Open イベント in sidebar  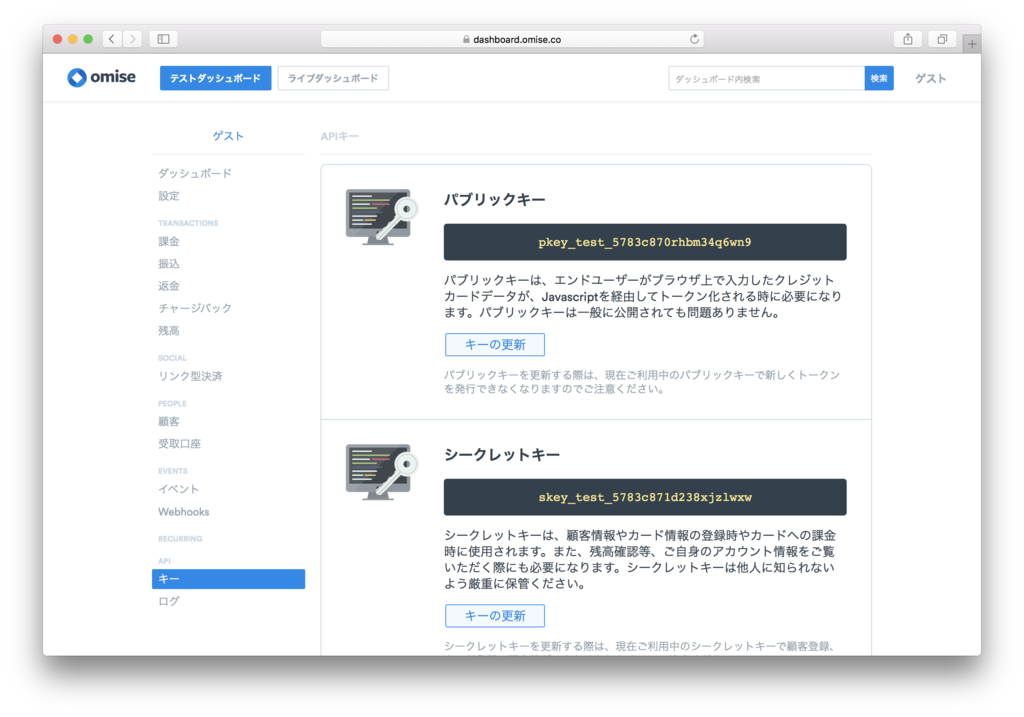click(178, 489)
